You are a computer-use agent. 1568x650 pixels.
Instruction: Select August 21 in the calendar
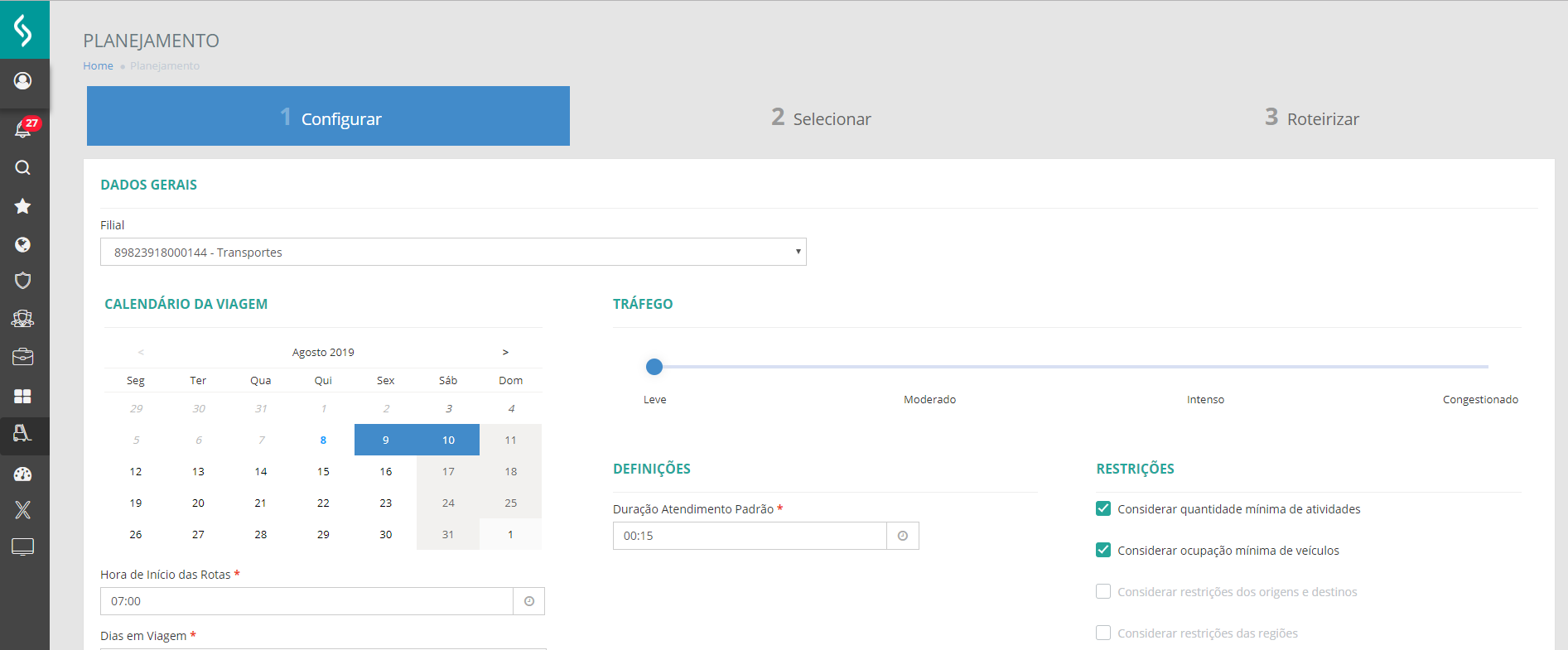(261, 503)
